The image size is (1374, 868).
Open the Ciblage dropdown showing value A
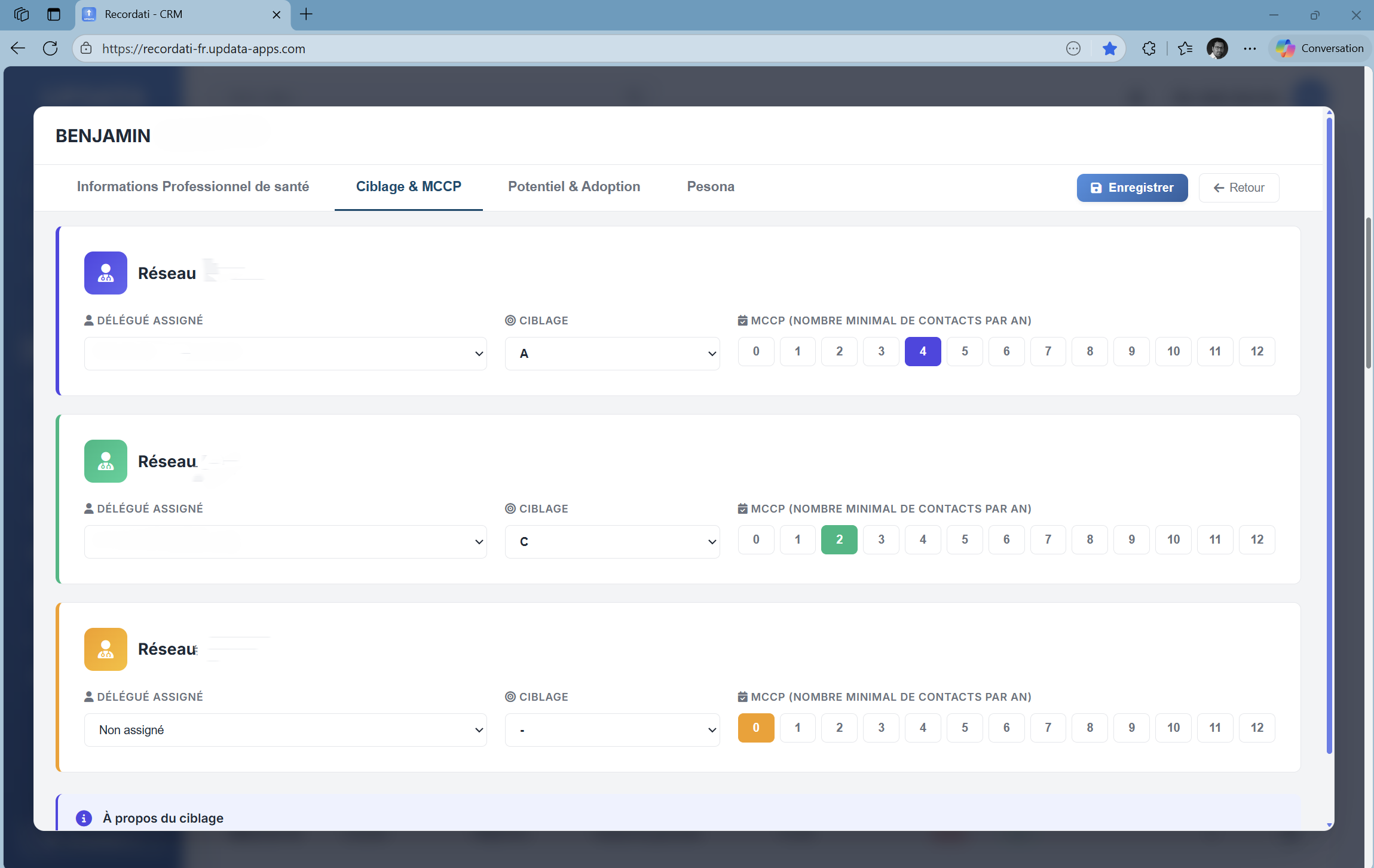click(x=612, y=353)
